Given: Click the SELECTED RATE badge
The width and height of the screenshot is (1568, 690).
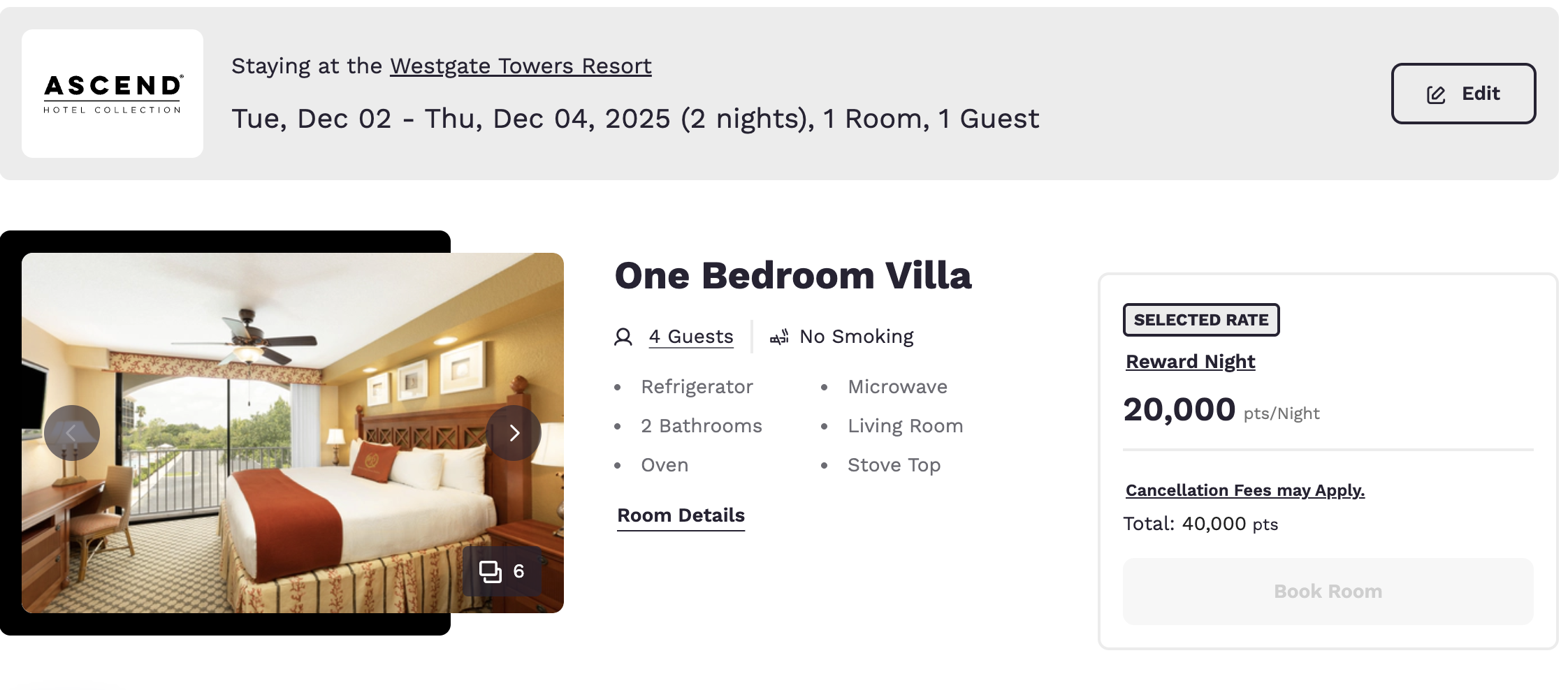Looking at the screenshot, I should point(1200,319).
